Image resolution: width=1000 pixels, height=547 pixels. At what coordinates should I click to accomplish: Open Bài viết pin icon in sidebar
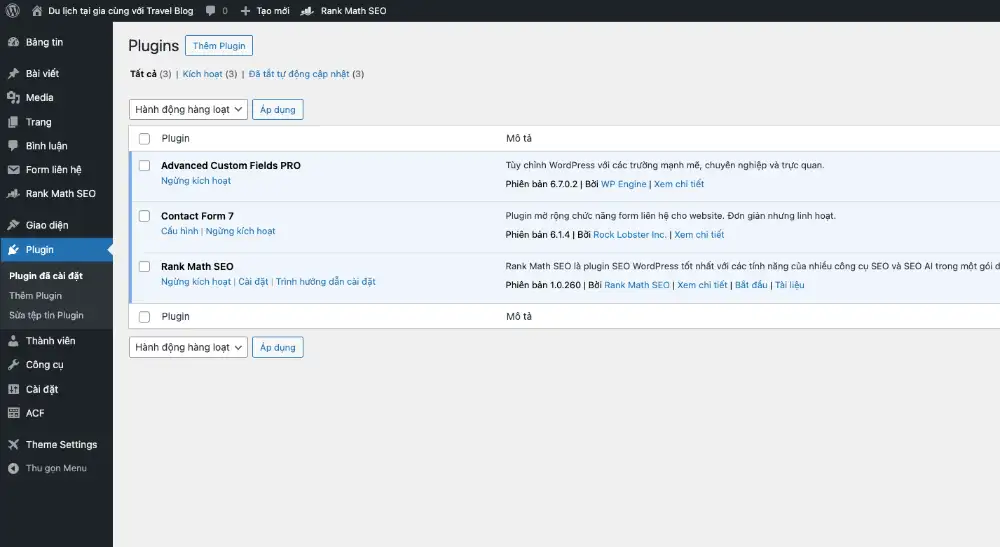(x=13, y=74)
